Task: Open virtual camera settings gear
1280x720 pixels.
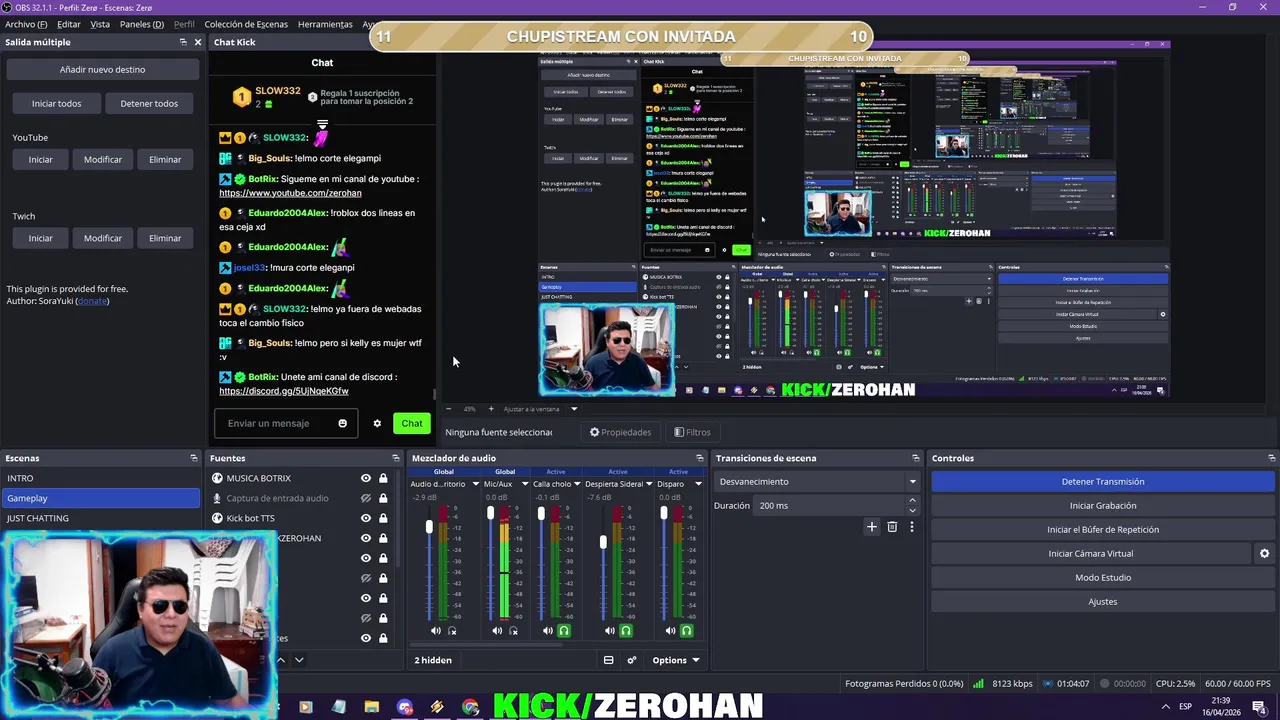Action: click(x=1264, y=553)
